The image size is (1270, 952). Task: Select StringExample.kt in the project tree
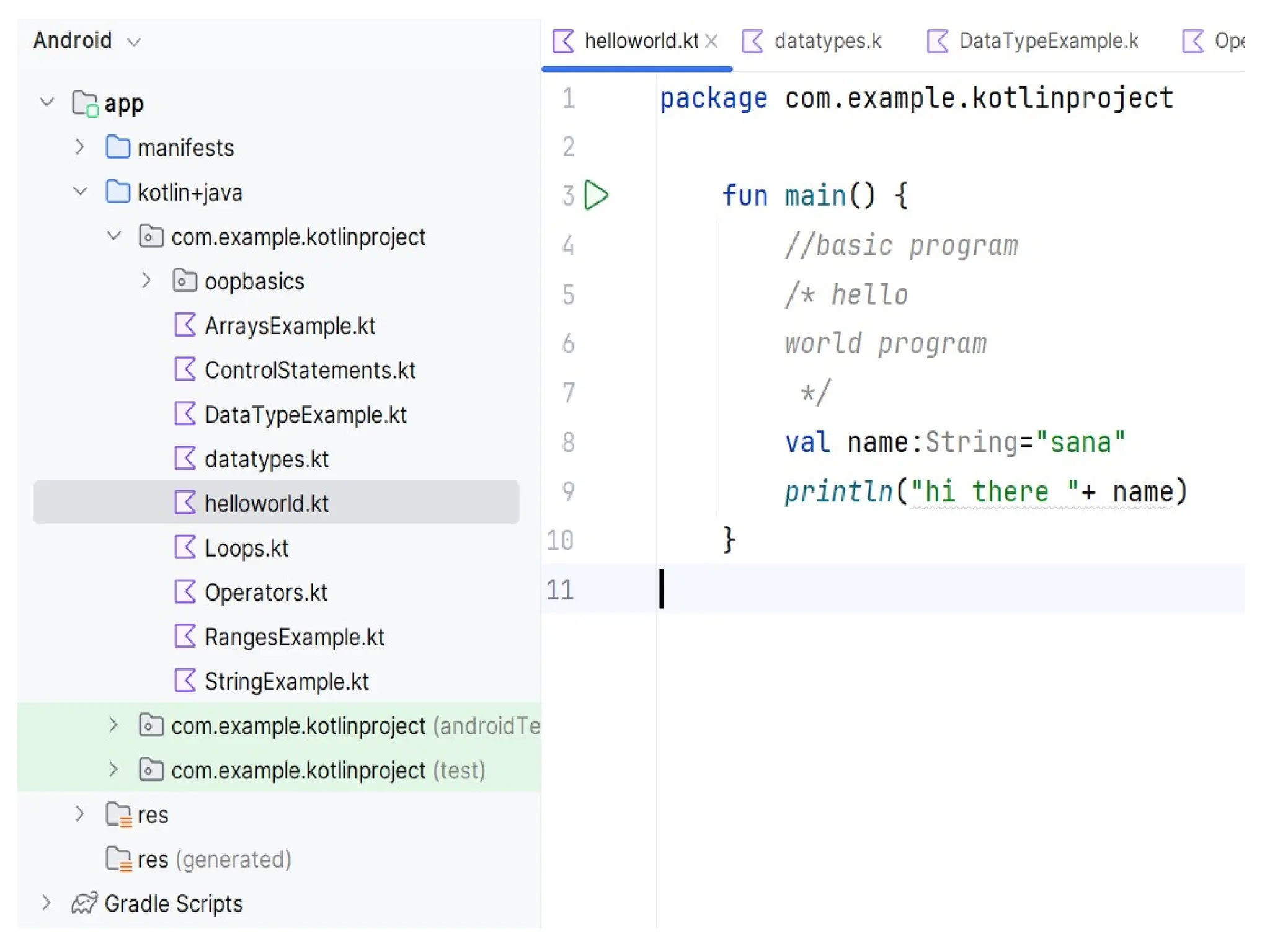286,681
